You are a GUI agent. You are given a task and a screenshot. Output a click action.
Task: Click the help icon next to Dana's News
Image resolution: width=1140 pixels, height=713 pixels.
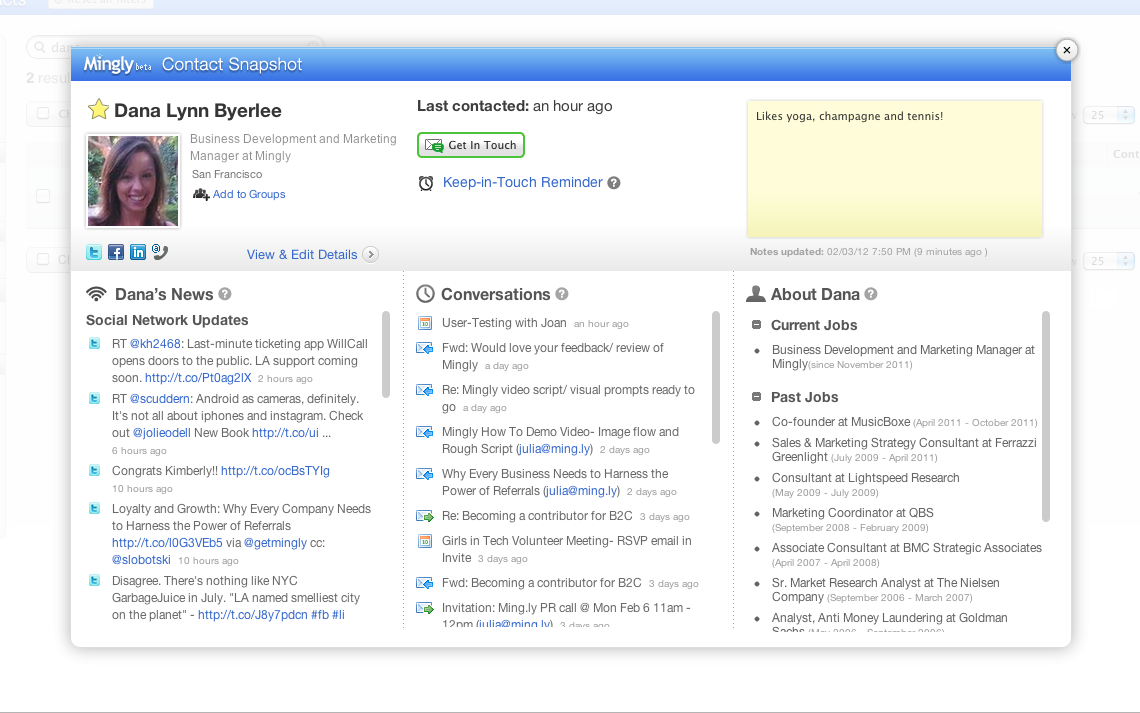point(225,294)
